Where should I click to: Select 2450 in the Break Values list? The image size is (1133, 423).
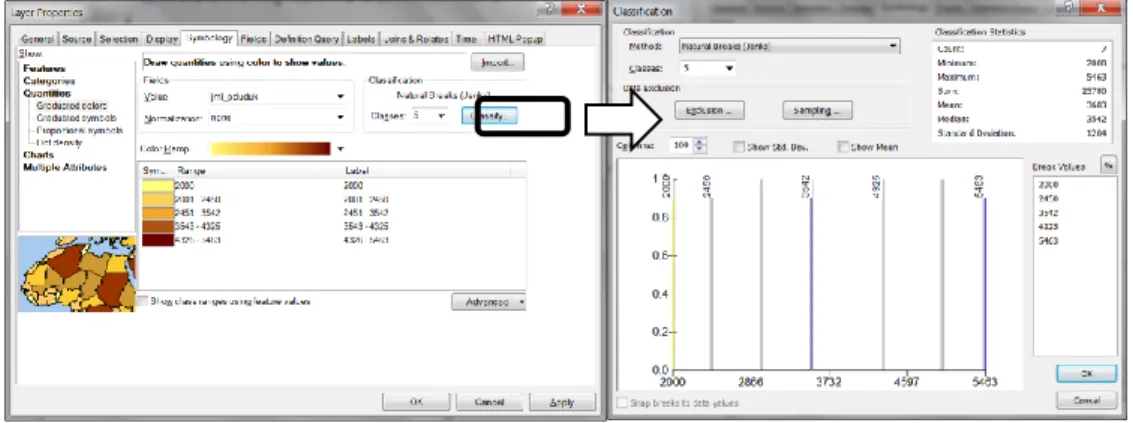point(1048,198)
